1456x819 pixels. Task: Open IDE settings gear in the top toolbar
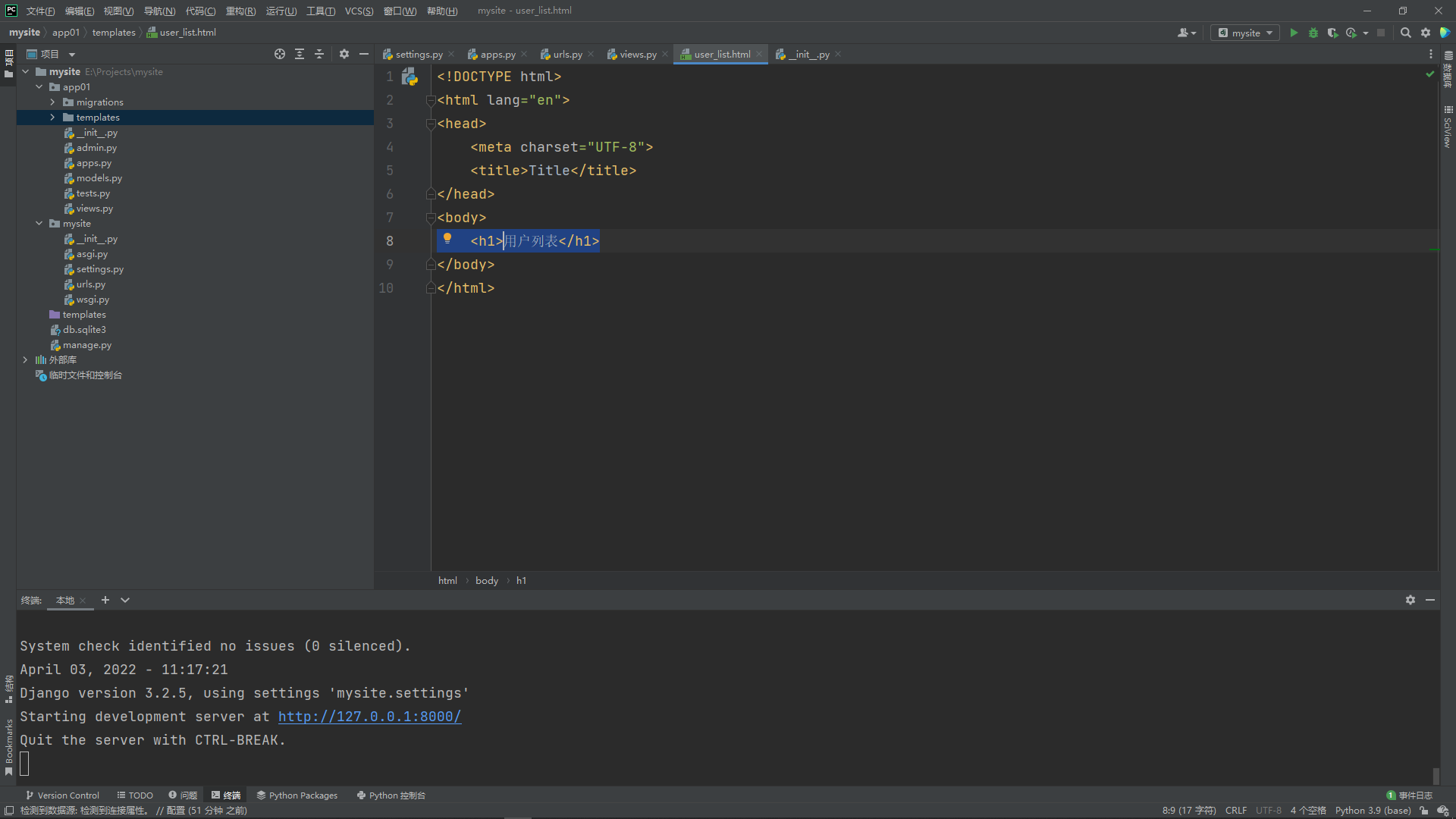[x=1426, y=33]
